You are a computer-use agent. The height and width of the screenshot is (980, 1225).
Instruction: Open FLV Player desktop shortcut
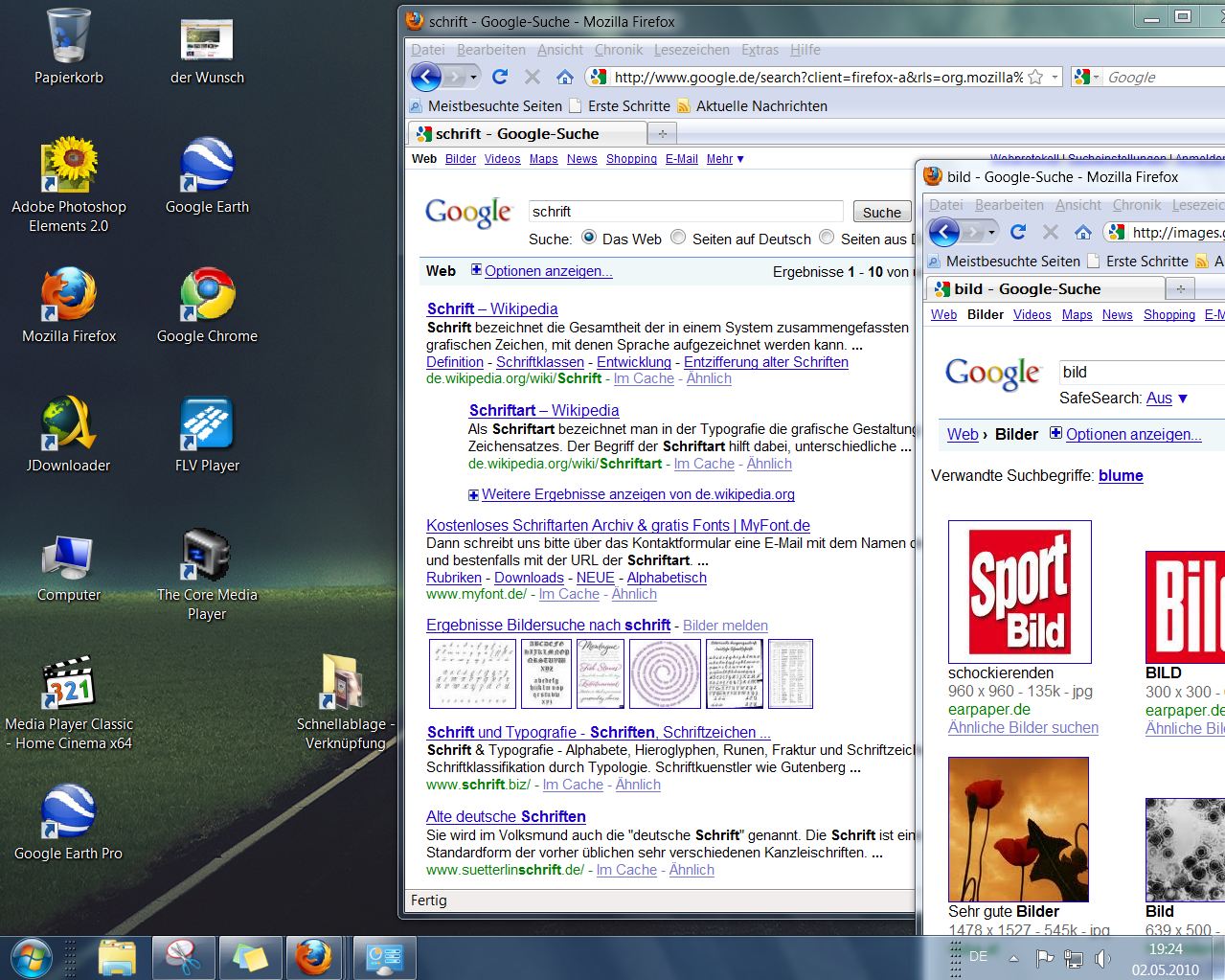[x=207, y=434]
